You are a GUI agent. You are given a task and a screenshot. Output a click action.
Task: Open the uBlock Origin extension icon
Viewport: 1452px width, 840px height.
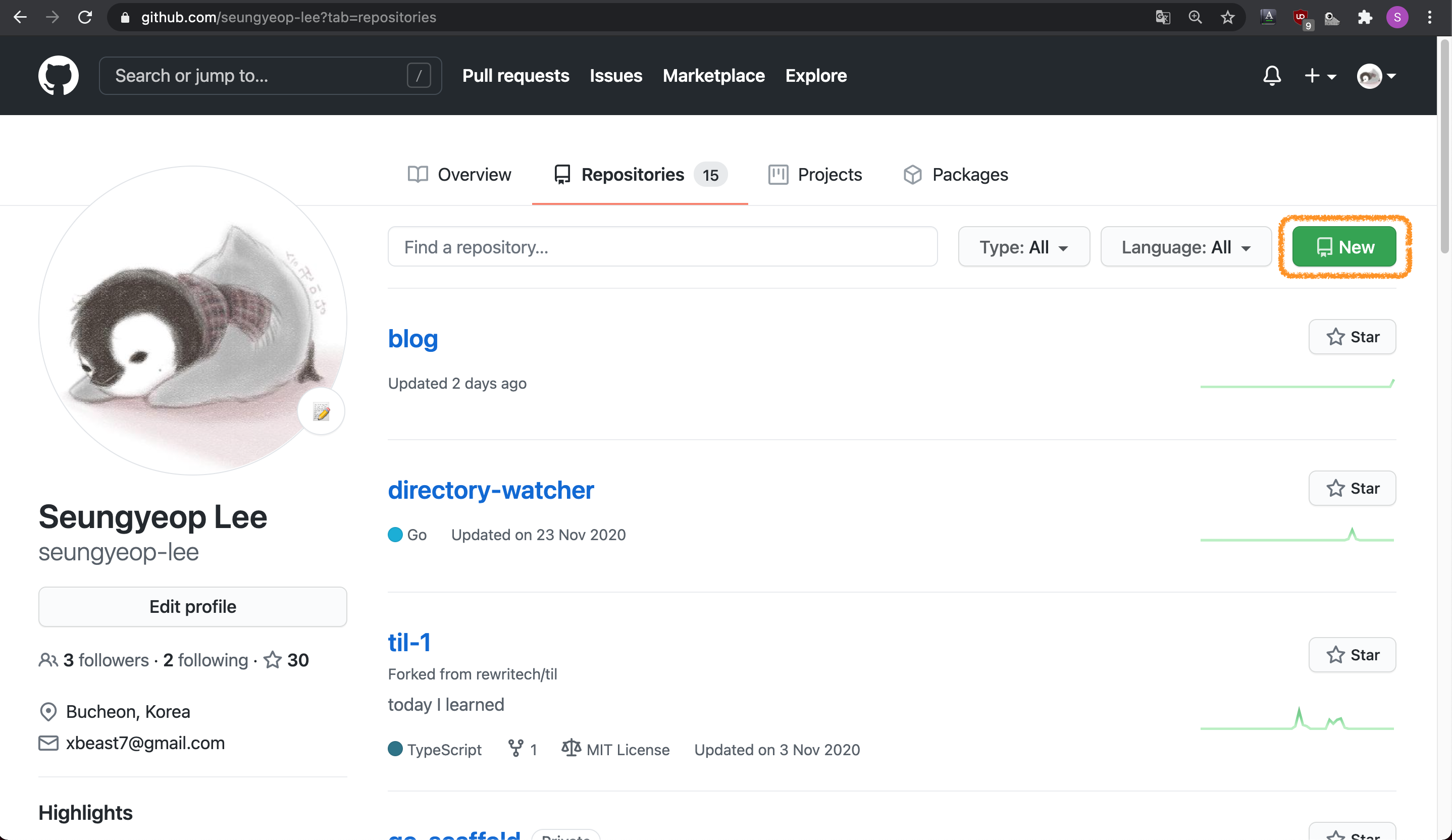1301,17
